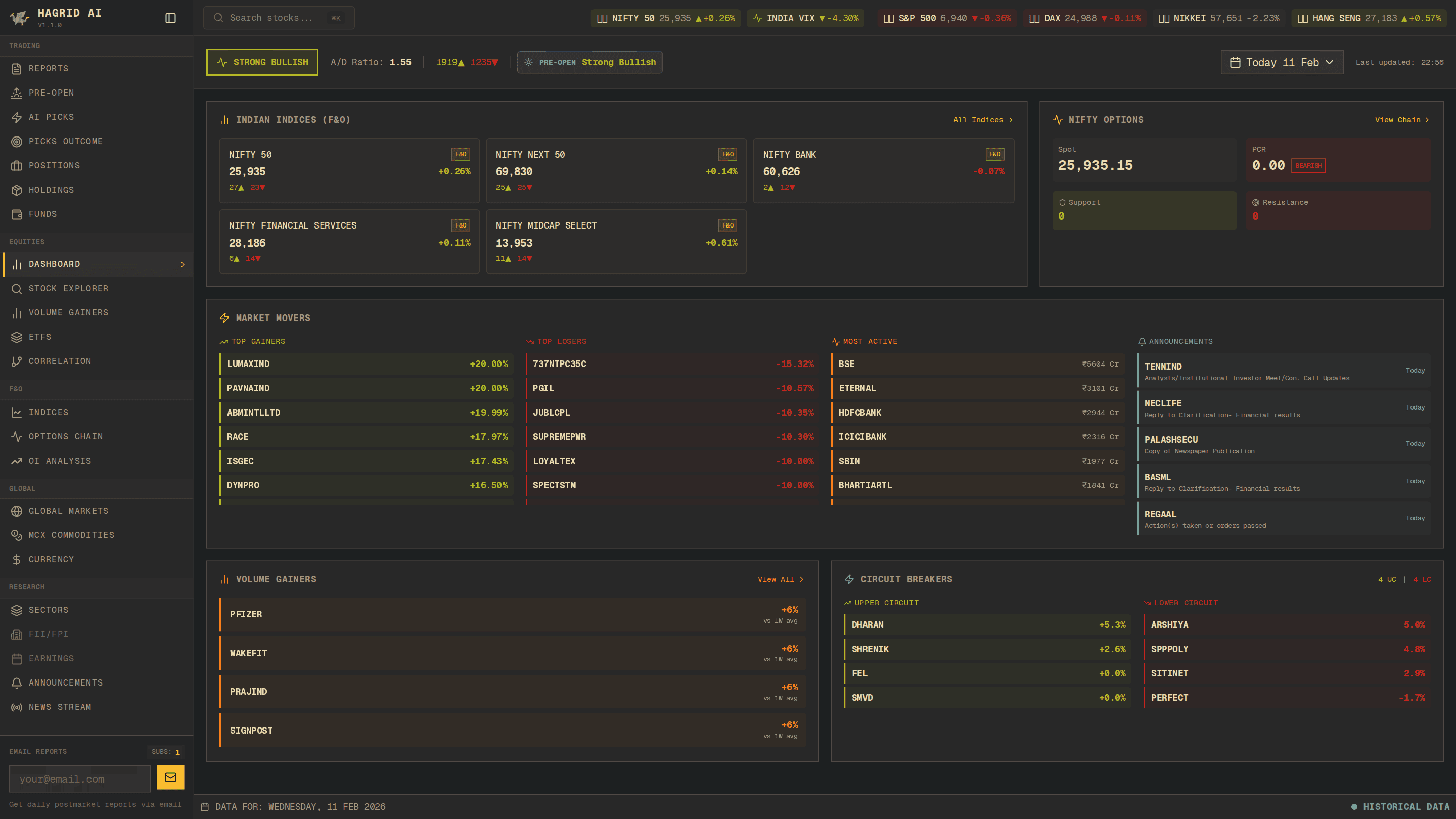Viewport: 1456px width, 819px height.
Task: Click the email subscribe envelope button
Action: (171, 778)
